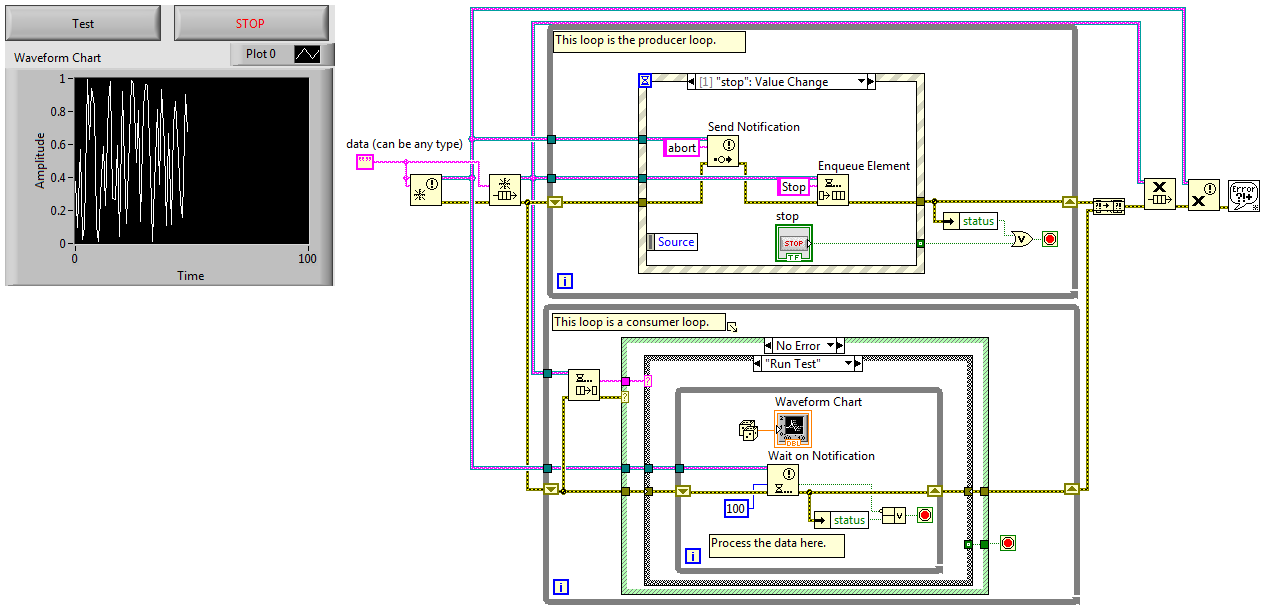This screenshot has height=610, width=1265.
Task: Click the 100 numeric timeout constant
Action: [736, 509]
